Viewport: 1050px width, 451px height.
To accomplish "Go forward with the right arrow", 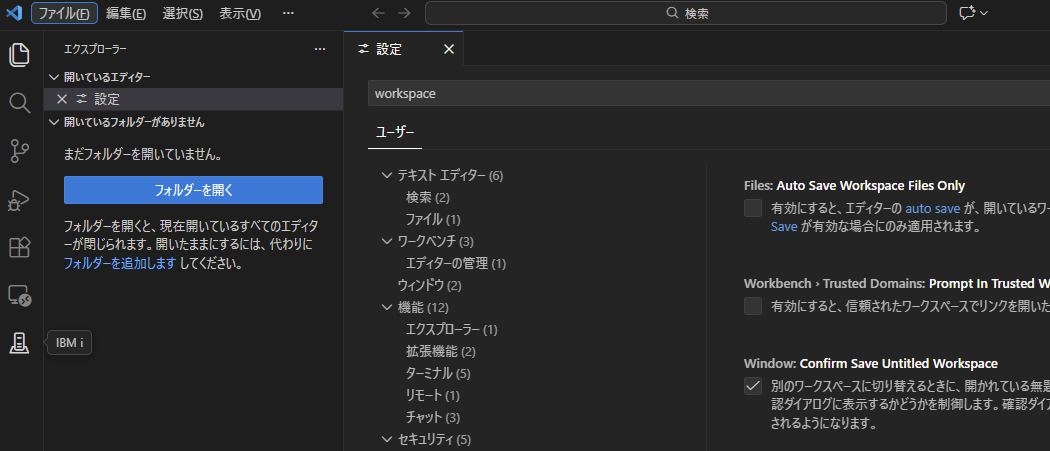I will tap(404, 13).
